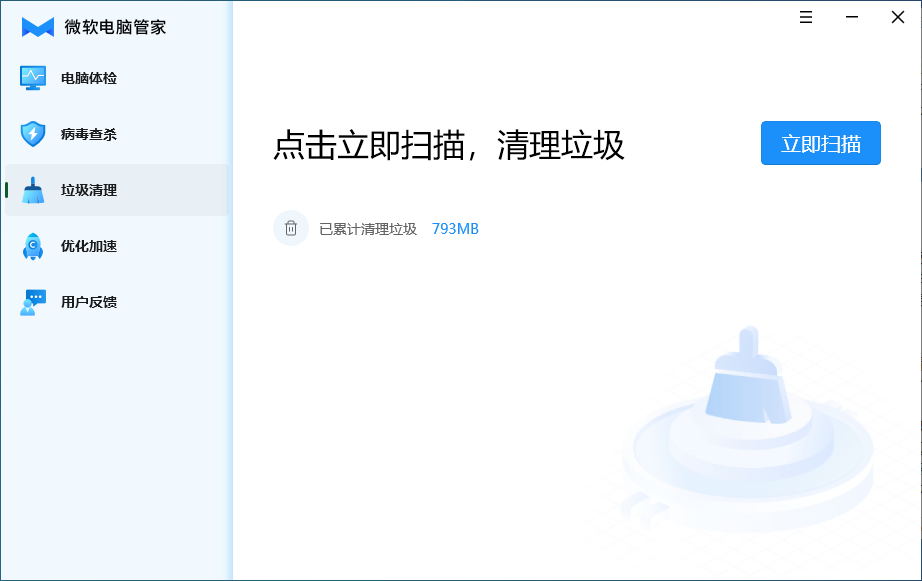Click the trash can icon
This screenshot has width=922, height=581.
(291, 228)
